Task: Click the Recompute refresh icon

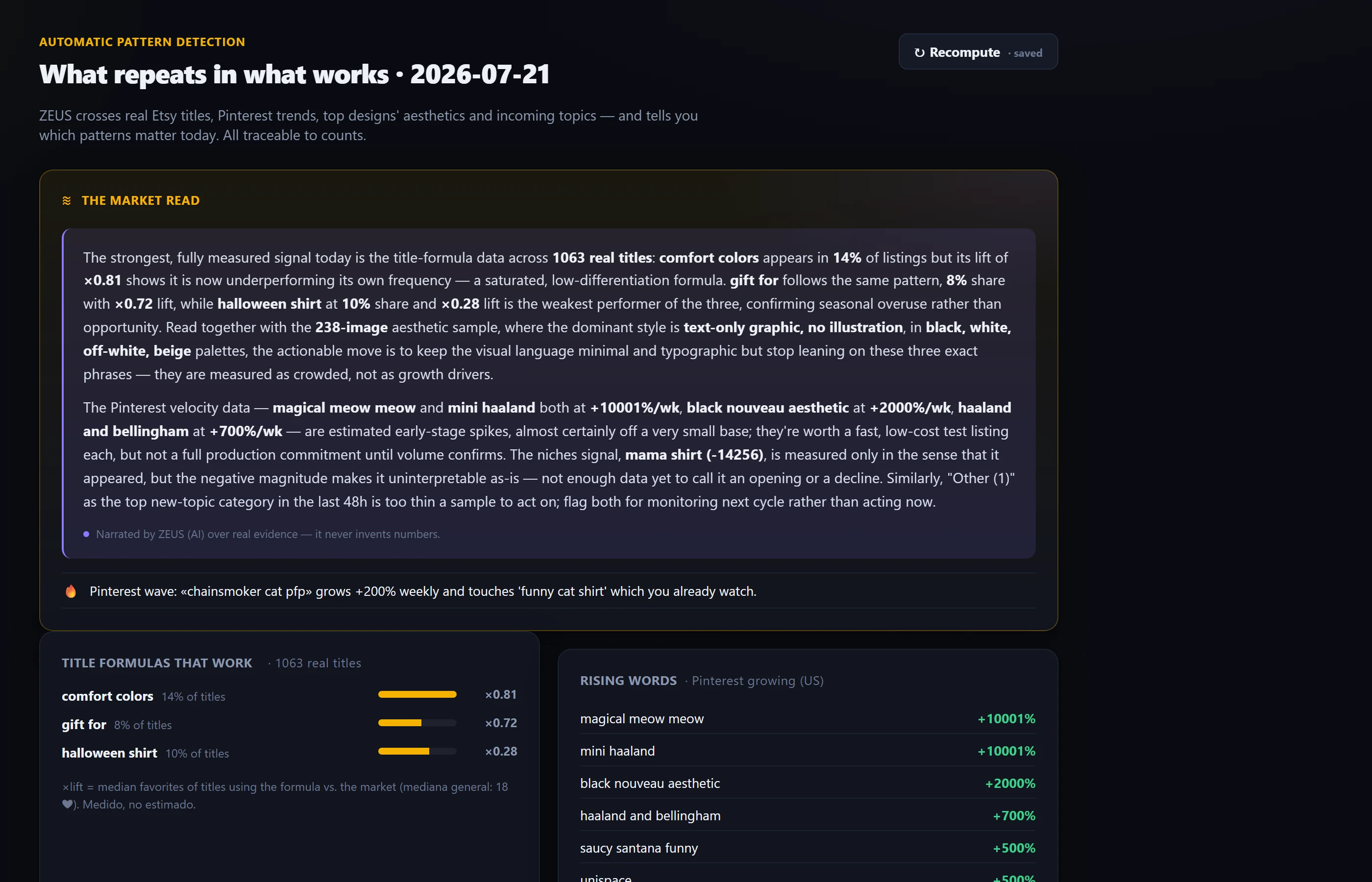Action: 920,53
